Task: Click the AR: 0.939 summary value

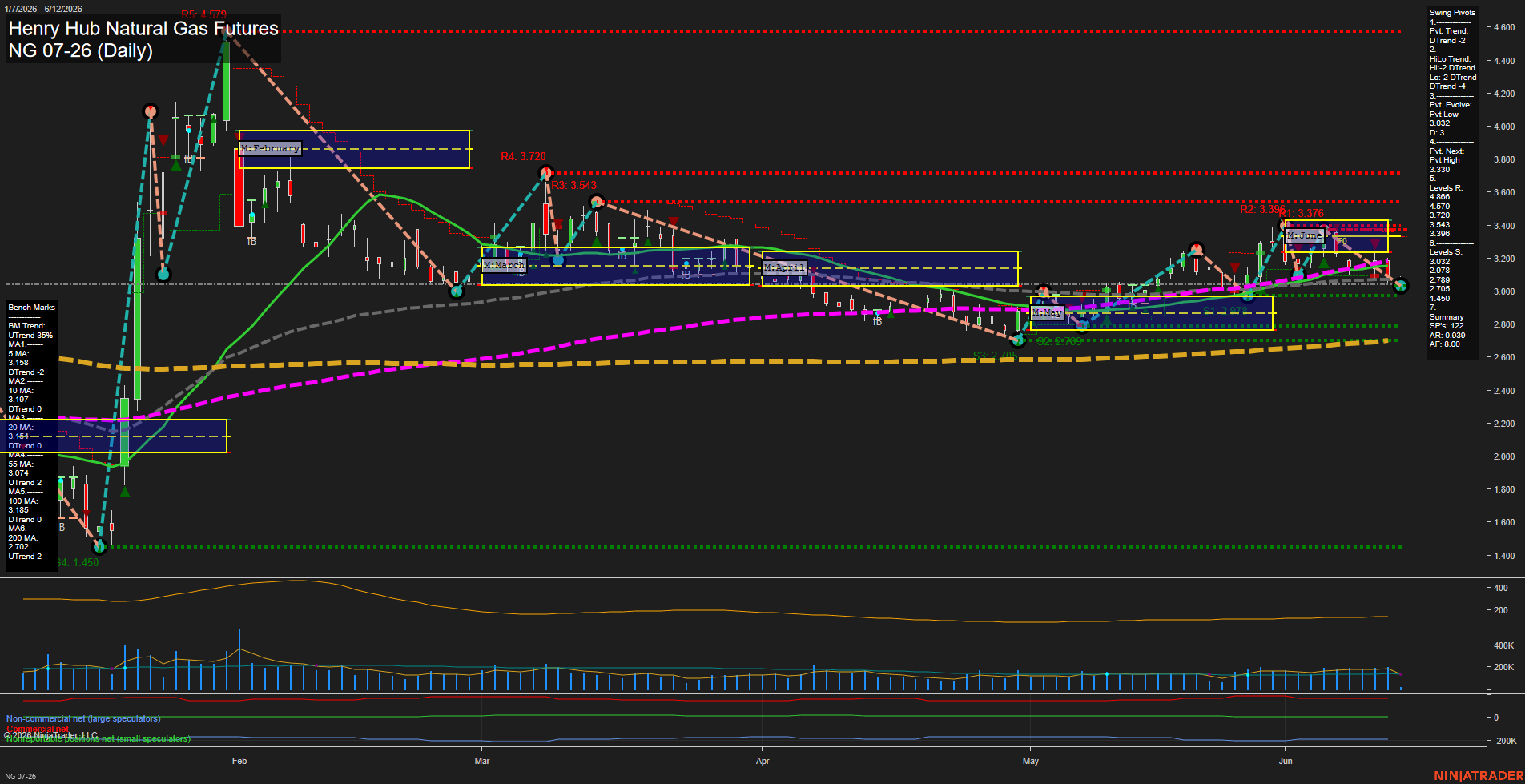Action: click(1447, 336)
